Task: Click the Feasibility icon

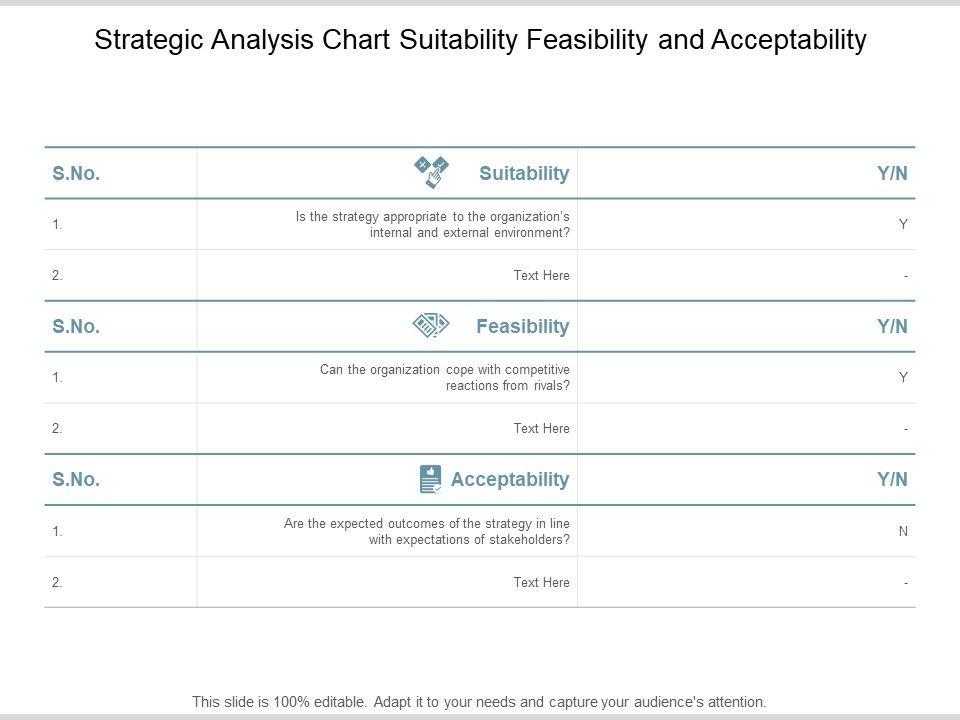Action: 430,325
